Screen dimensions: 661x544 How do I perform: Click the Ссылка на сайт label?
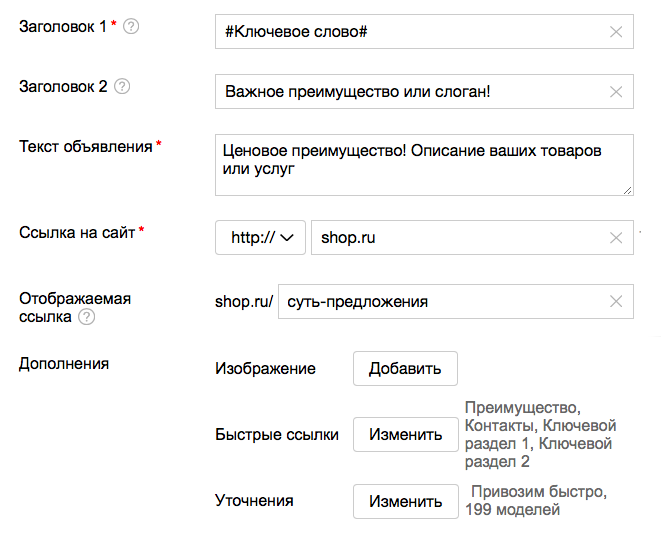point(77,232)
